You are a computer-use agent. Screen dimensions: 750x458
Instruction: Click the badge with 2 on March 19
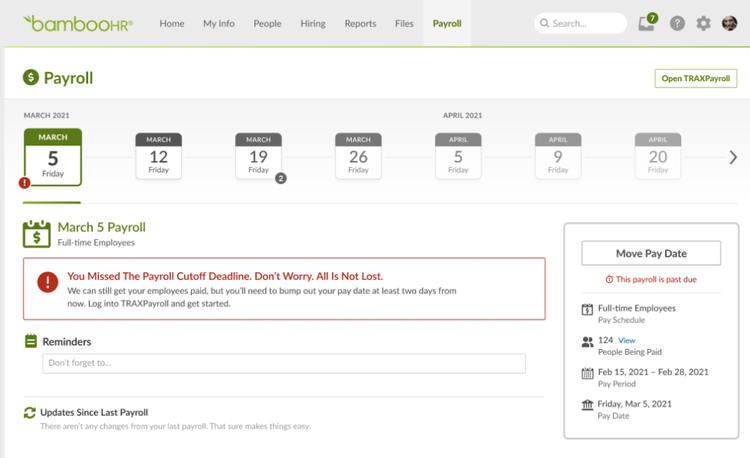(x=281, y=178)
